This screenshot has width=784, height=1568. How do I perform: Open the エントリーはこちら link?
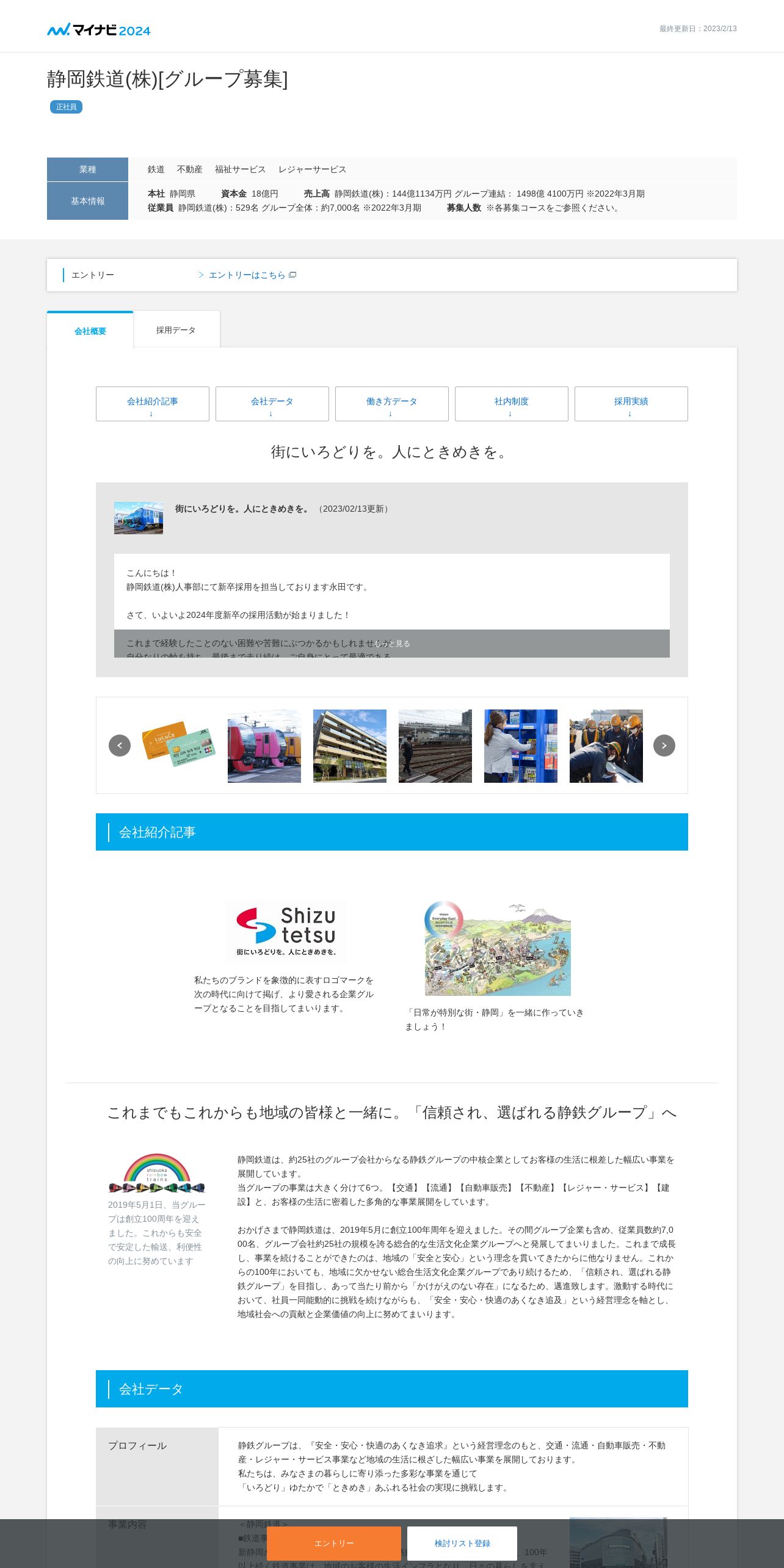coord(247,275)
